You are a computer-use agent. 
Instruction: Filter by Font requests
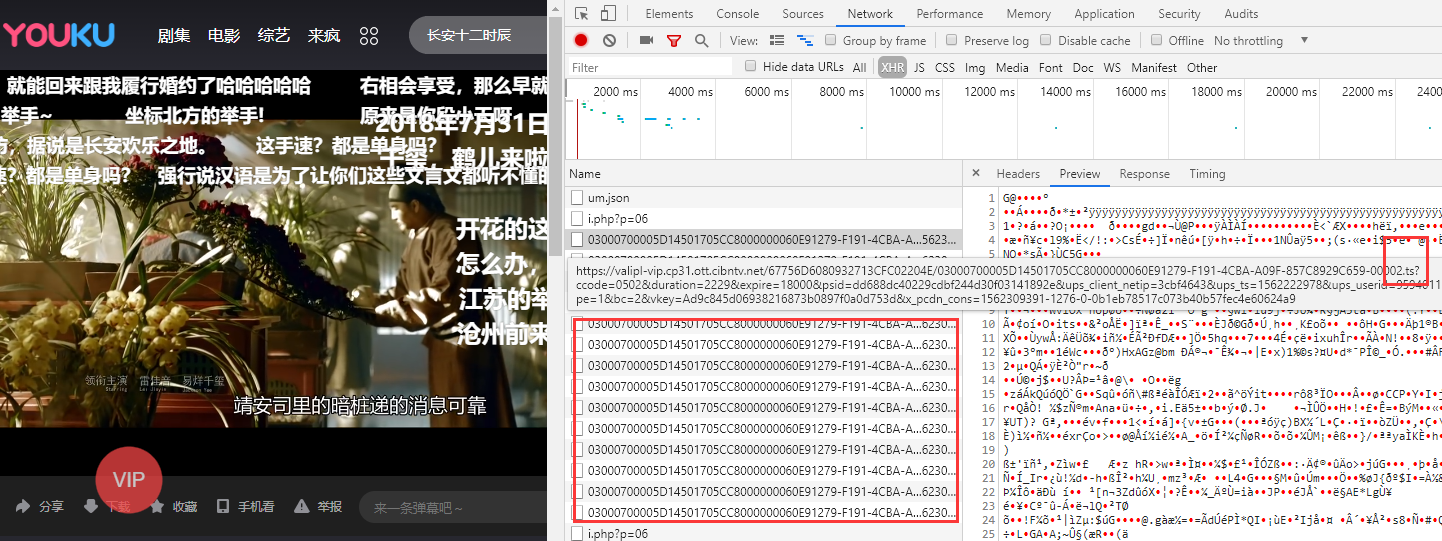(x=1051, y=68)
